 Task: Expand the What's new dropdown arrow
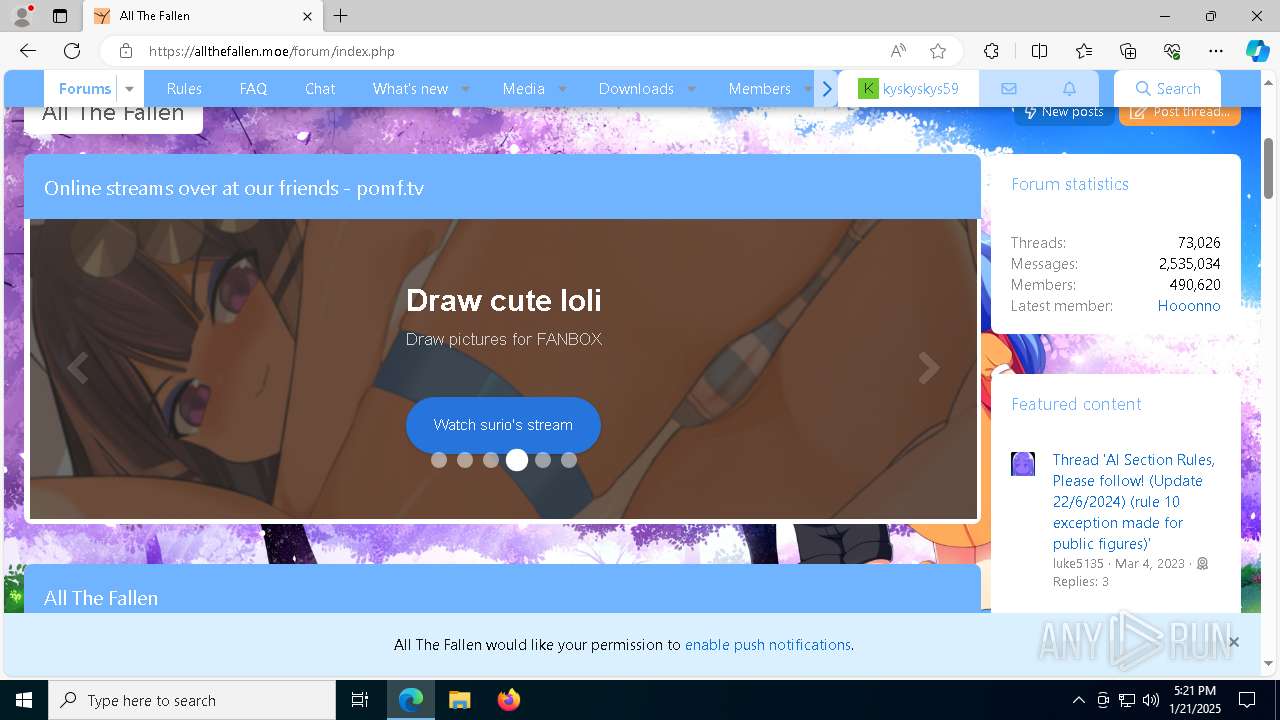465,89
